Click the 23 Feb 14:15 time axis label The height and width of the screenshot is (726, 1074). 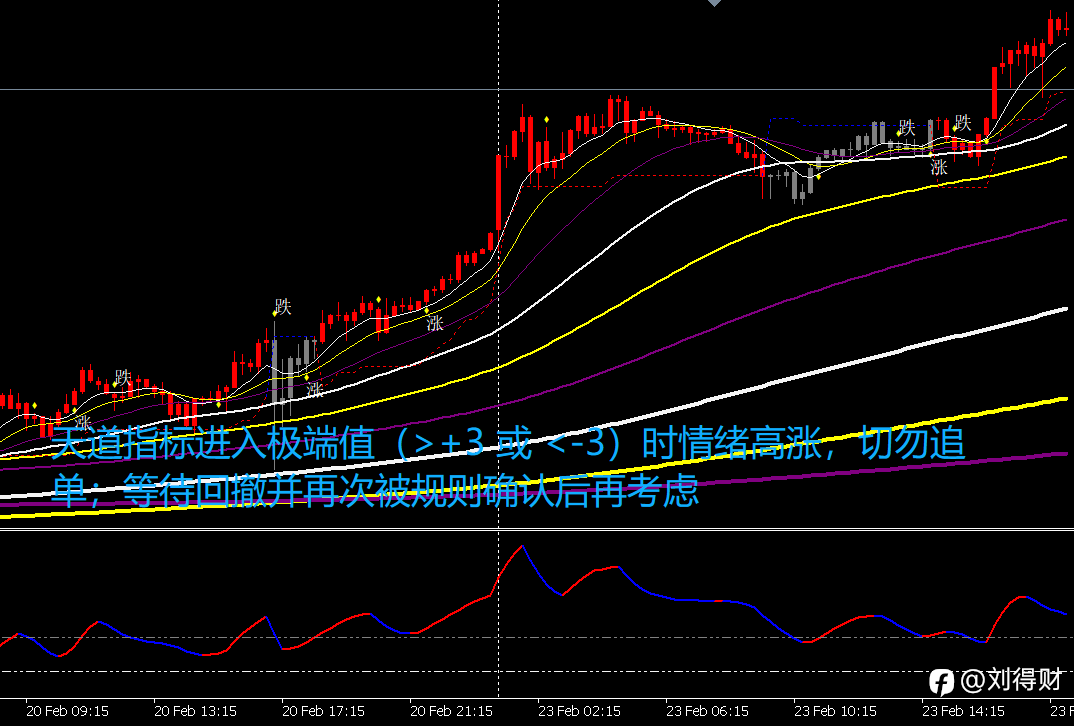[x=964, y=712]
